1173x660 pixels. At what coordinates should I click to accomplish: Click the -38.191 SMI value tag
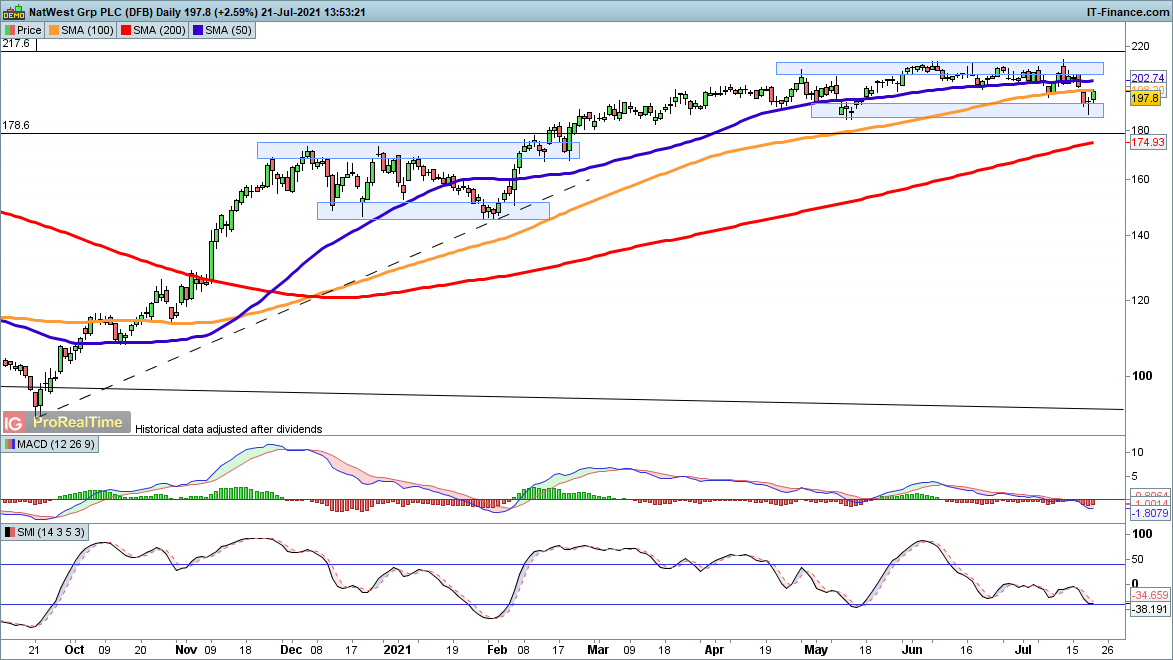tap(1149, 609)
